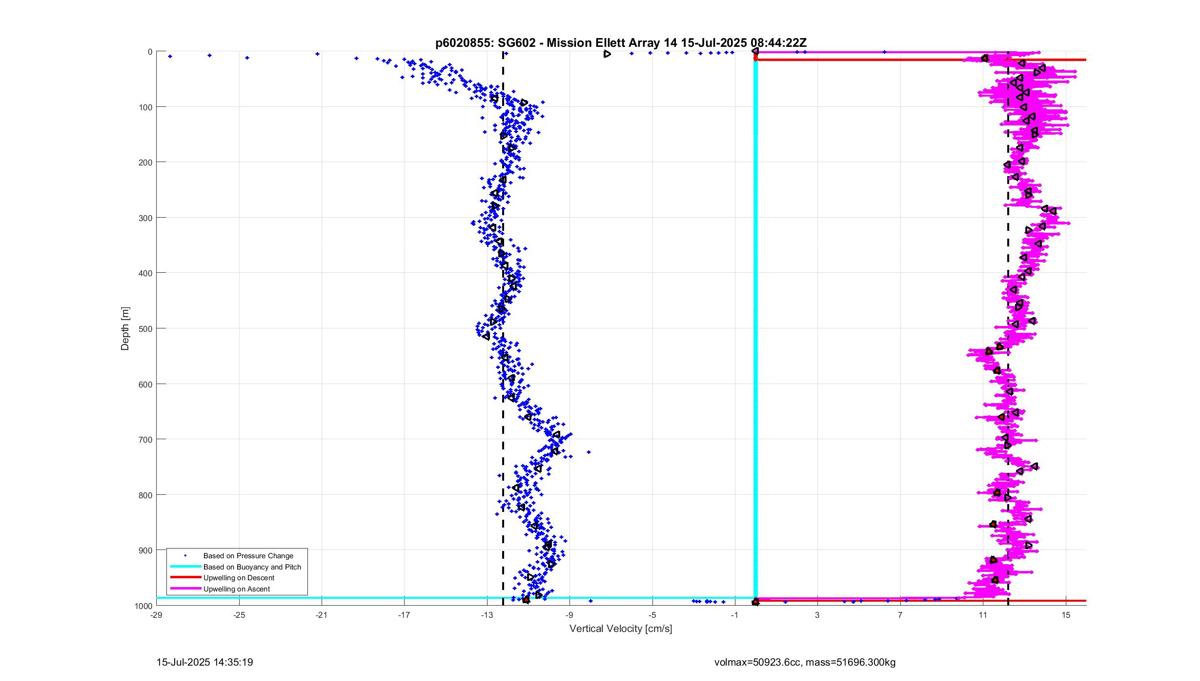Select legend entry 'Upwelling on Ascent'

coord(236,590)
